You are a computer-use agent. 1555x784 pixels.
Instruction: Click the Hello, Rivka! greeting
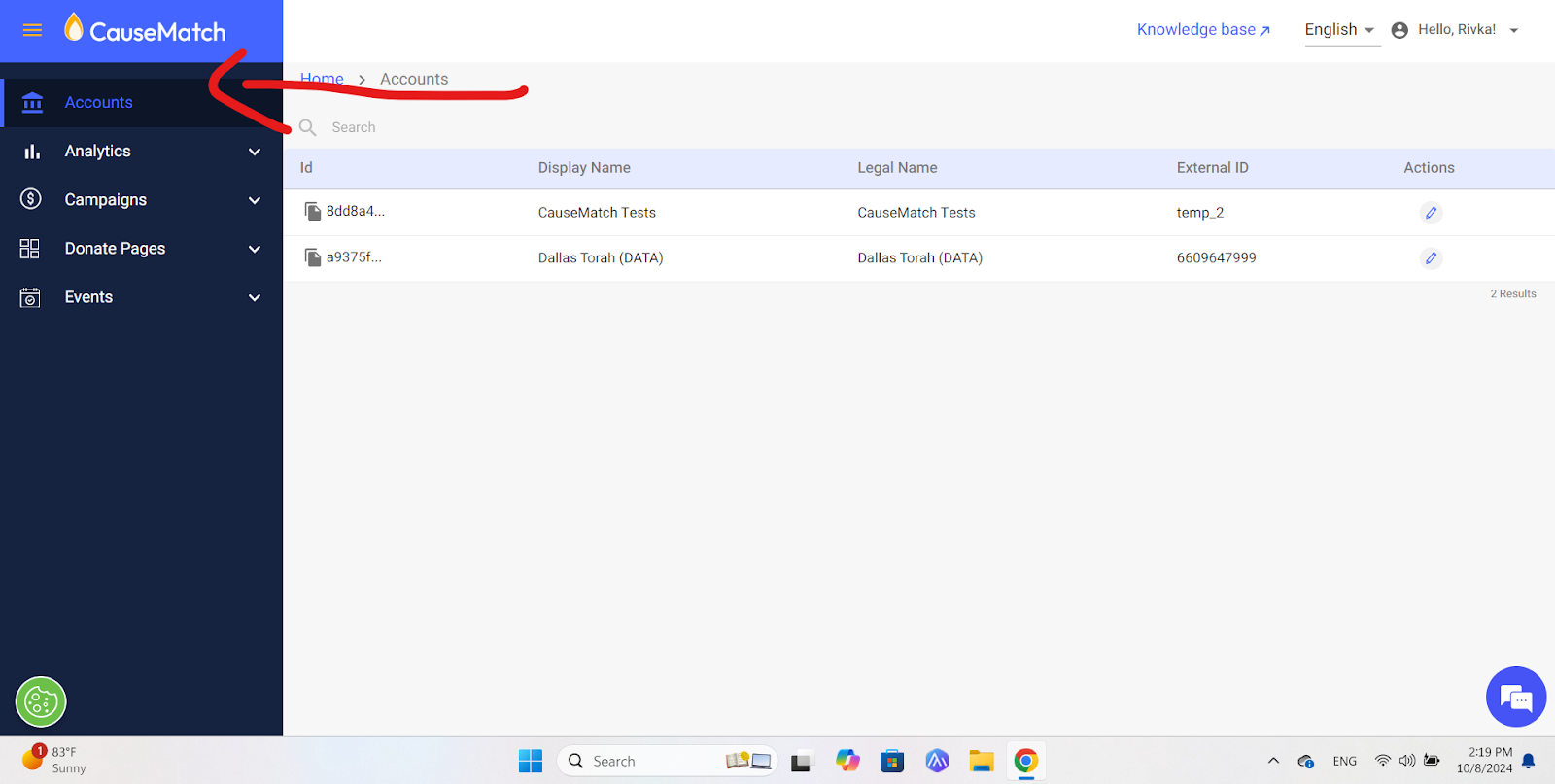tap(1456, 30)
